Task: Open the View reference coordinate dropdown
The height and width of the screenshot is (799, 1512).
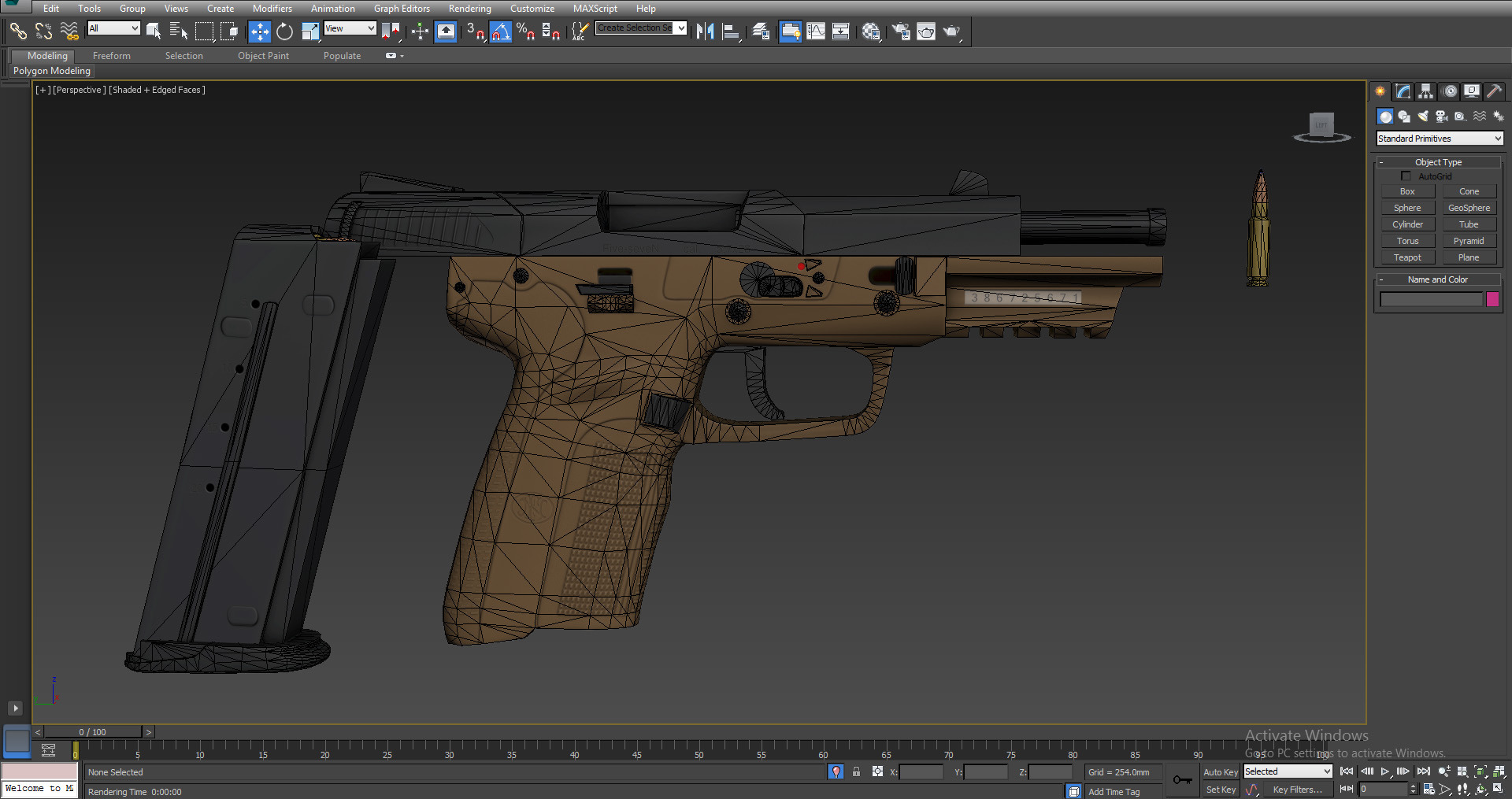Action: tap(350, 28)
